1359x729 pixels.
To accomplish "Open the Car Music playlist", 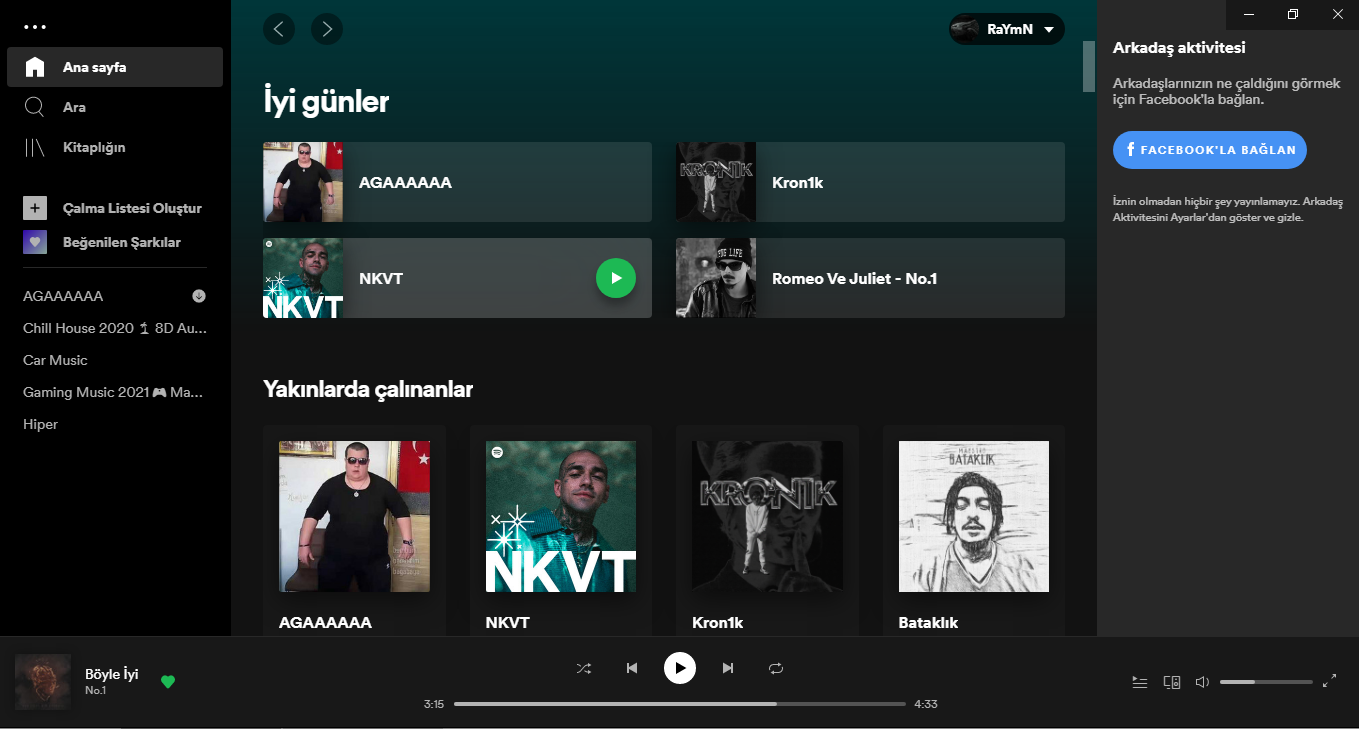I will point(55,360).
